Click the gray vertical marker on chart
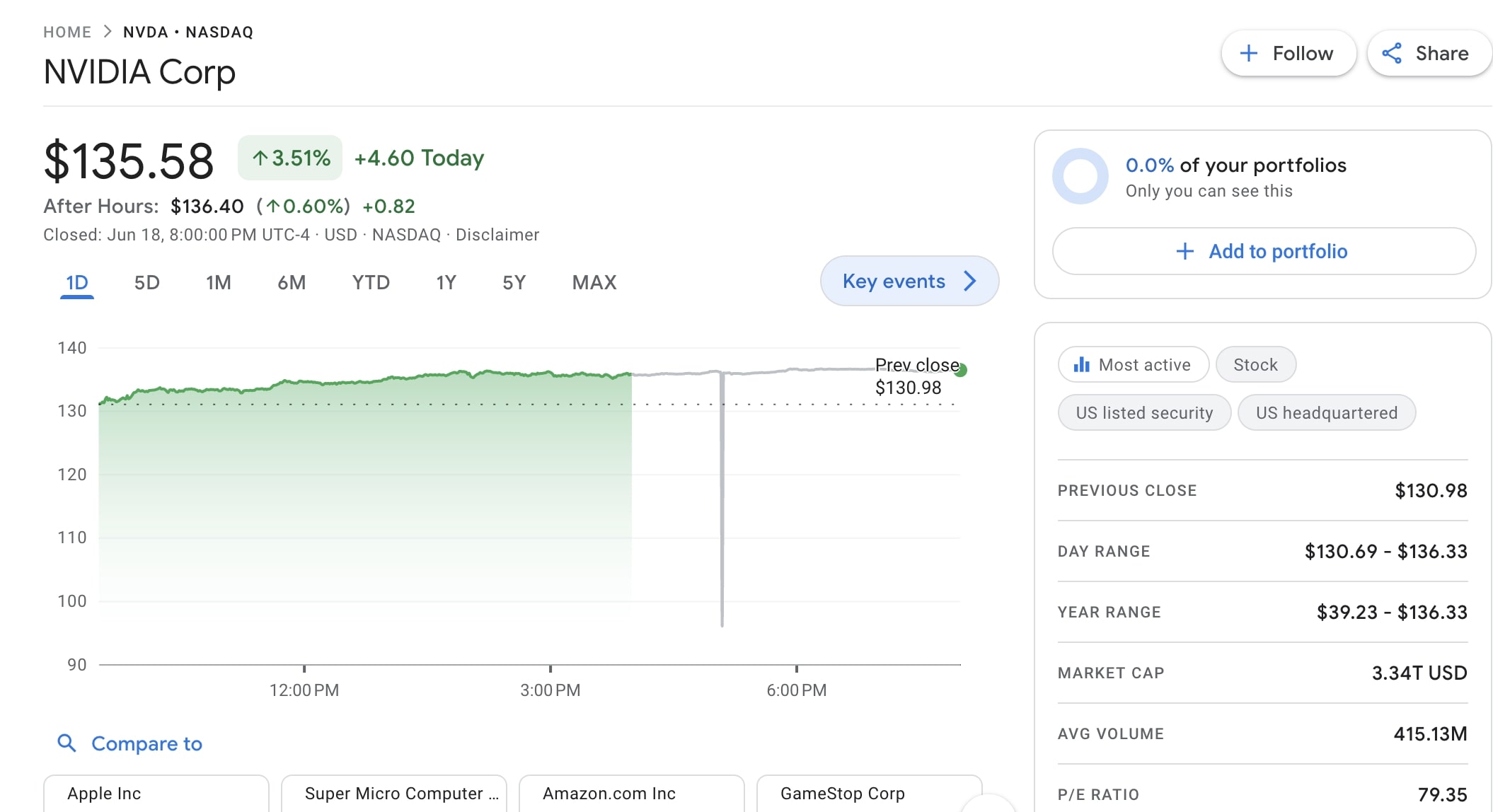 coord(722,495)
